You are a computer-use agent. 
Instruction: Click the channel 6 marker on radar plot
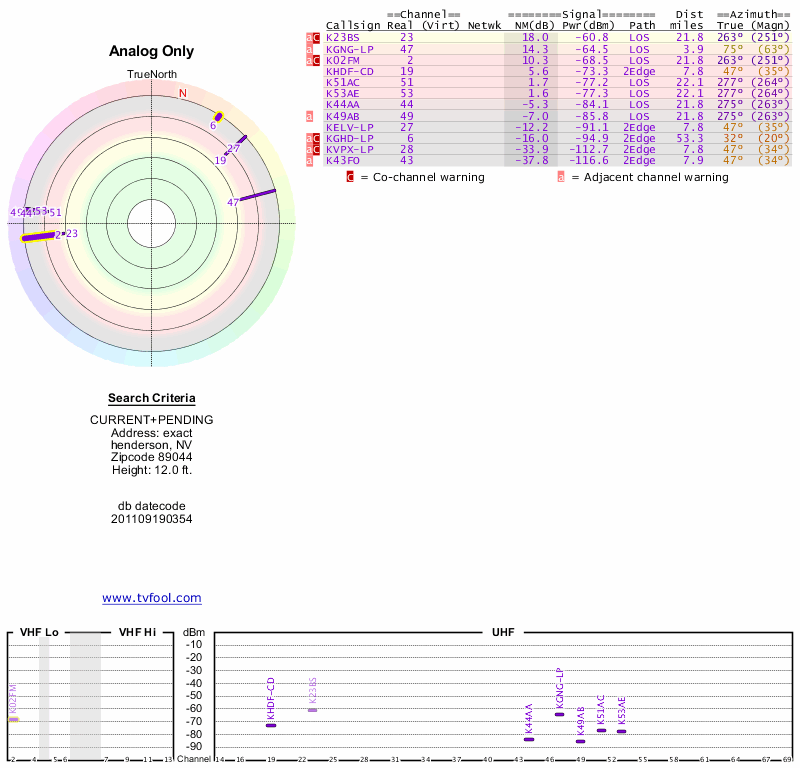click(218, 117)
